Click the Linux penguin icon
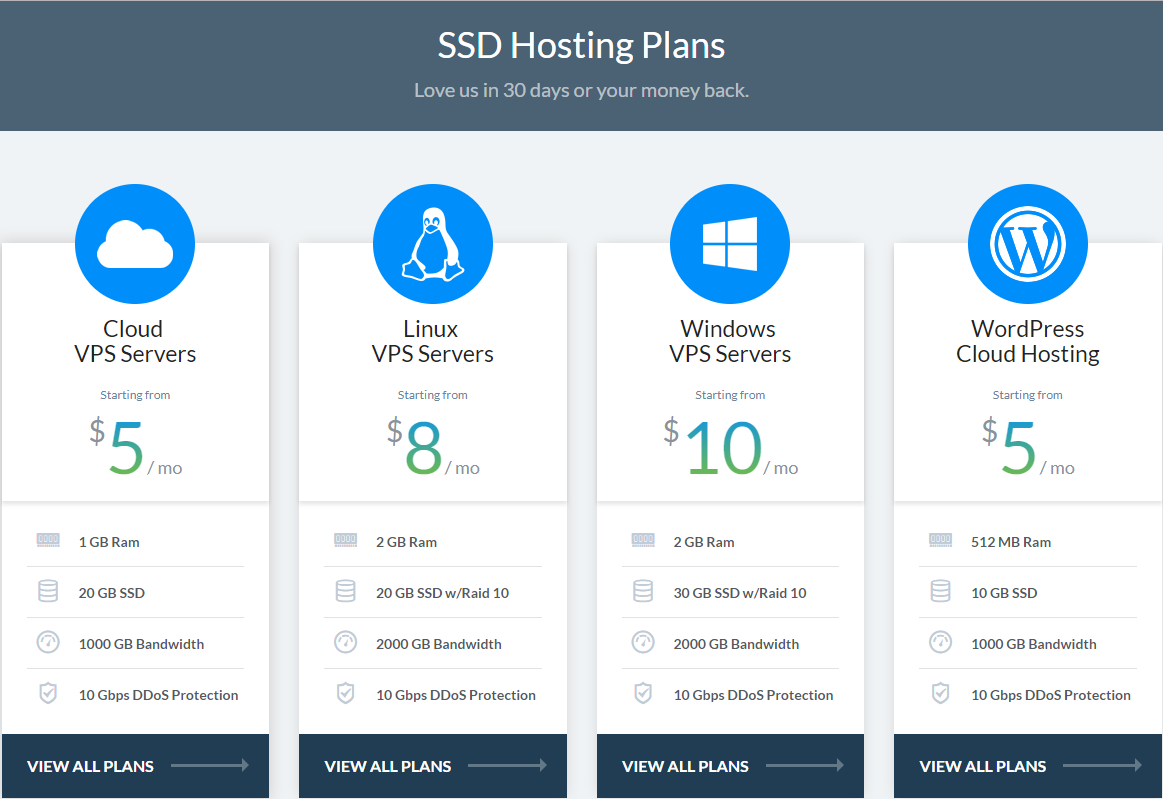 coord(432,244)
